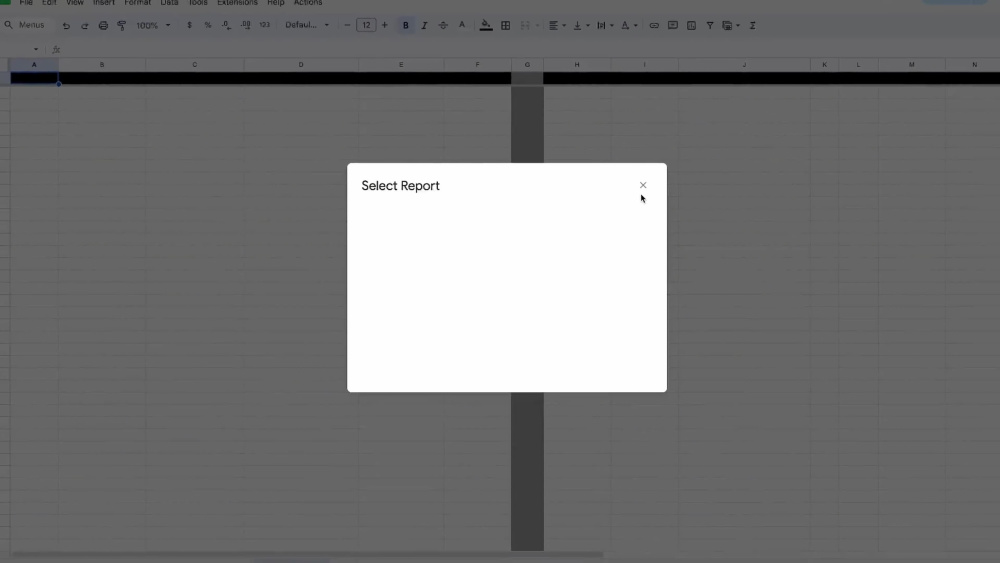Open the Format menu
The image size is (1000, 563).
click(x=137, y=3)
